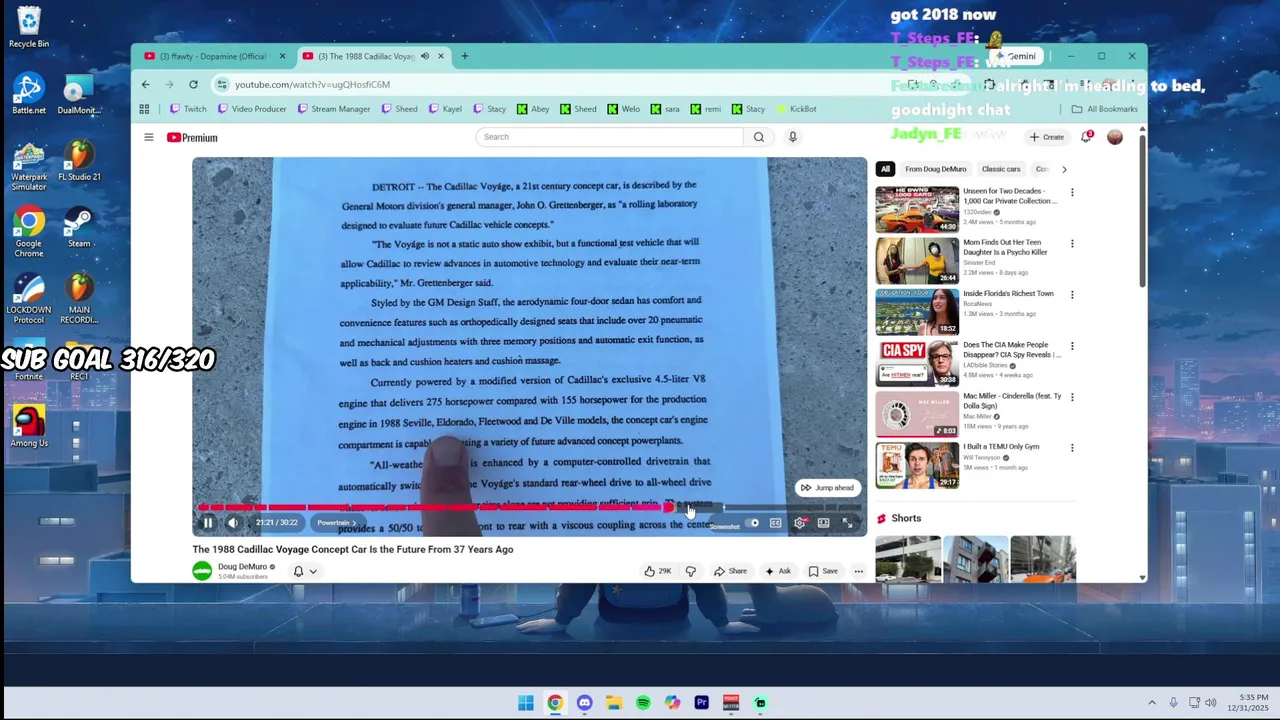The height and width of the screenshot is (720, 1280).
Task: Share the video
Action: tap(730, 571)
